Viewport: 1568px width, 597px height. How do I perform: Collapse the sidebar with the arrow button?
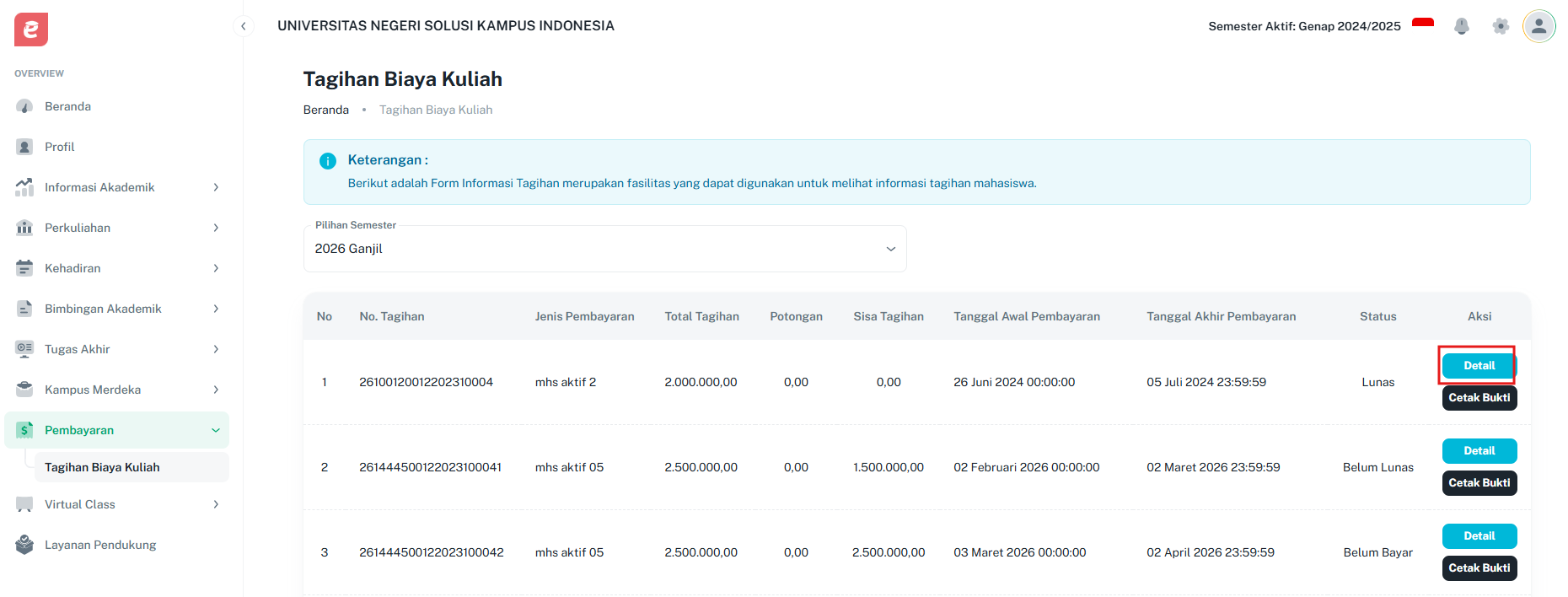tap(243, 26)
